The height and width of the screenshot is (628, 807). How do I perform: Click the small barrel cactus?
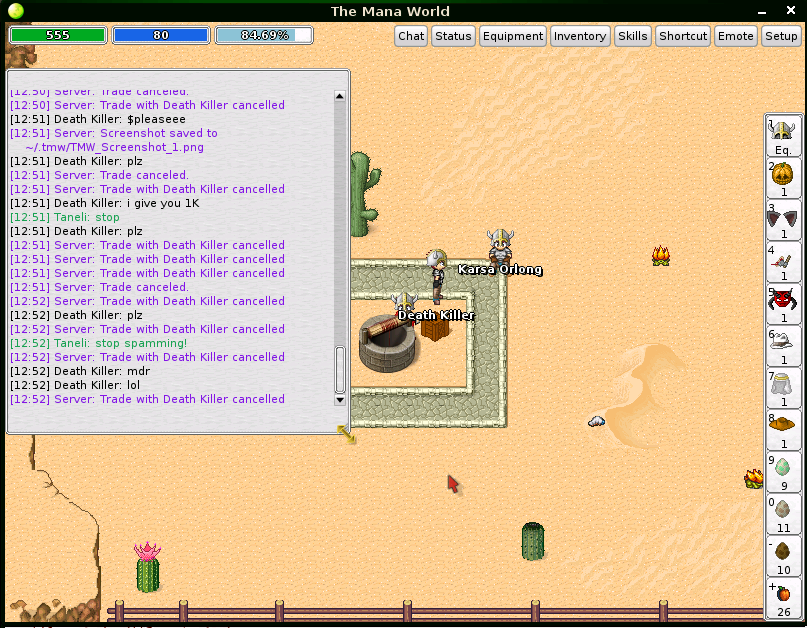[533, 541]
